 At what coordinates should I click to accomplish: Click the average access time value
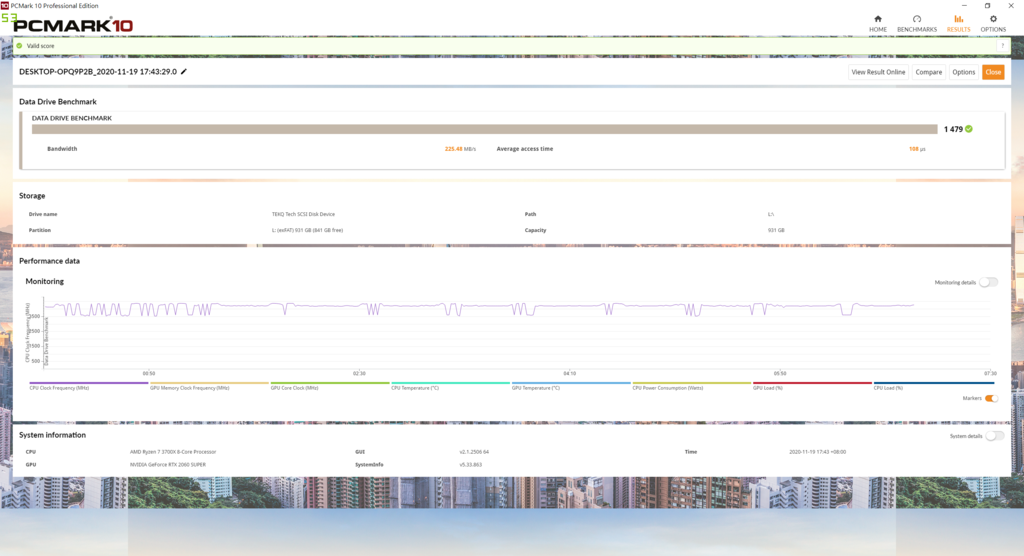click(917, 149)
